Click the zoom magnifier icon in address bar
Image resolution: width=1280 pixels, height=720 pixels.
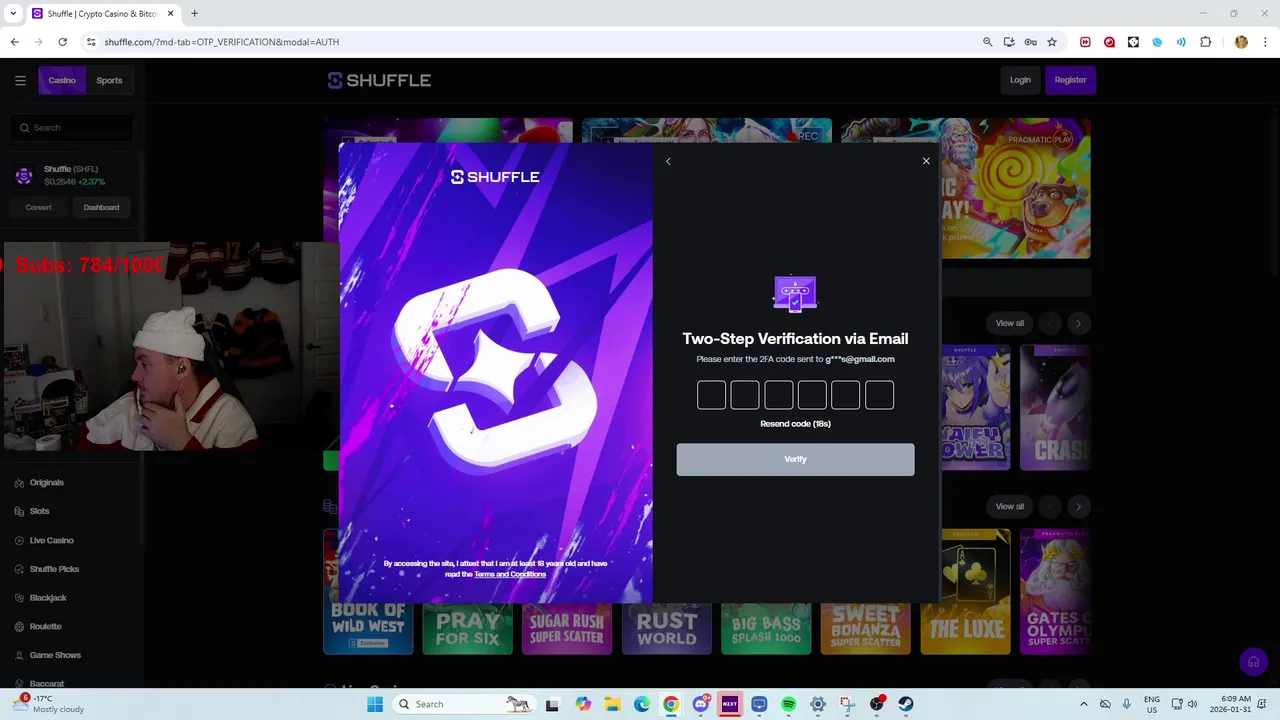pos(987,42)
